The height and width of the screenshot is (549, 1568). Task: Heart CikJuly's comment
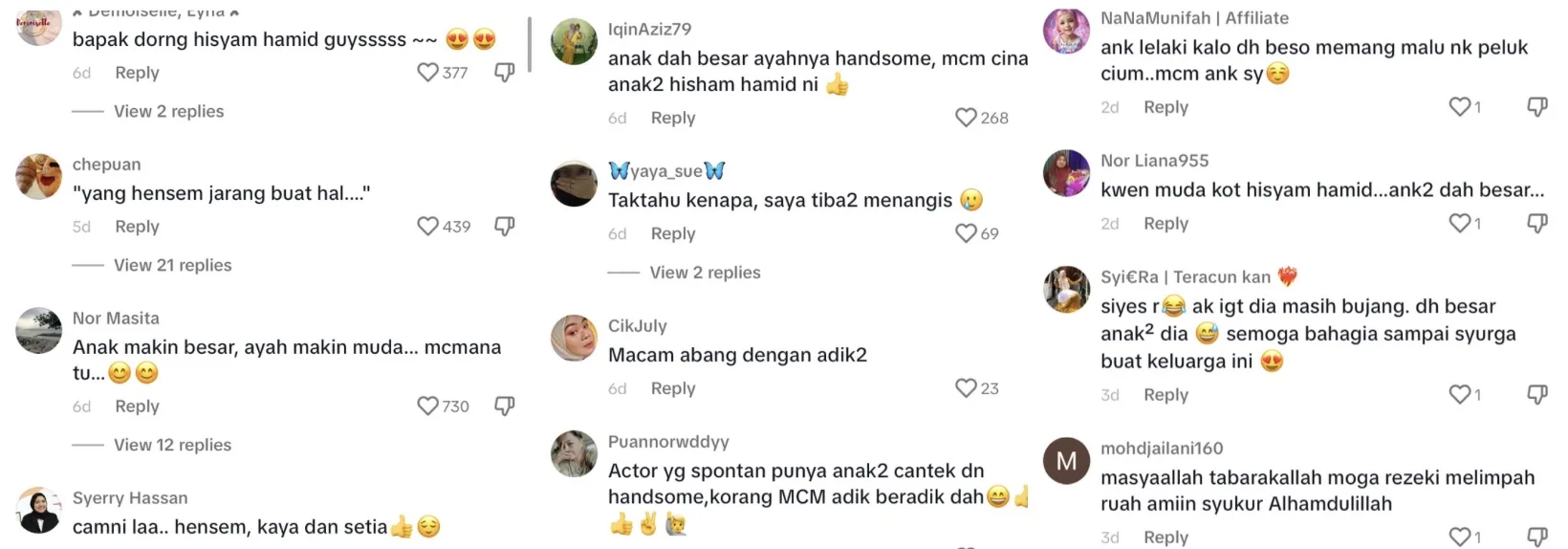tap(966, 388)
